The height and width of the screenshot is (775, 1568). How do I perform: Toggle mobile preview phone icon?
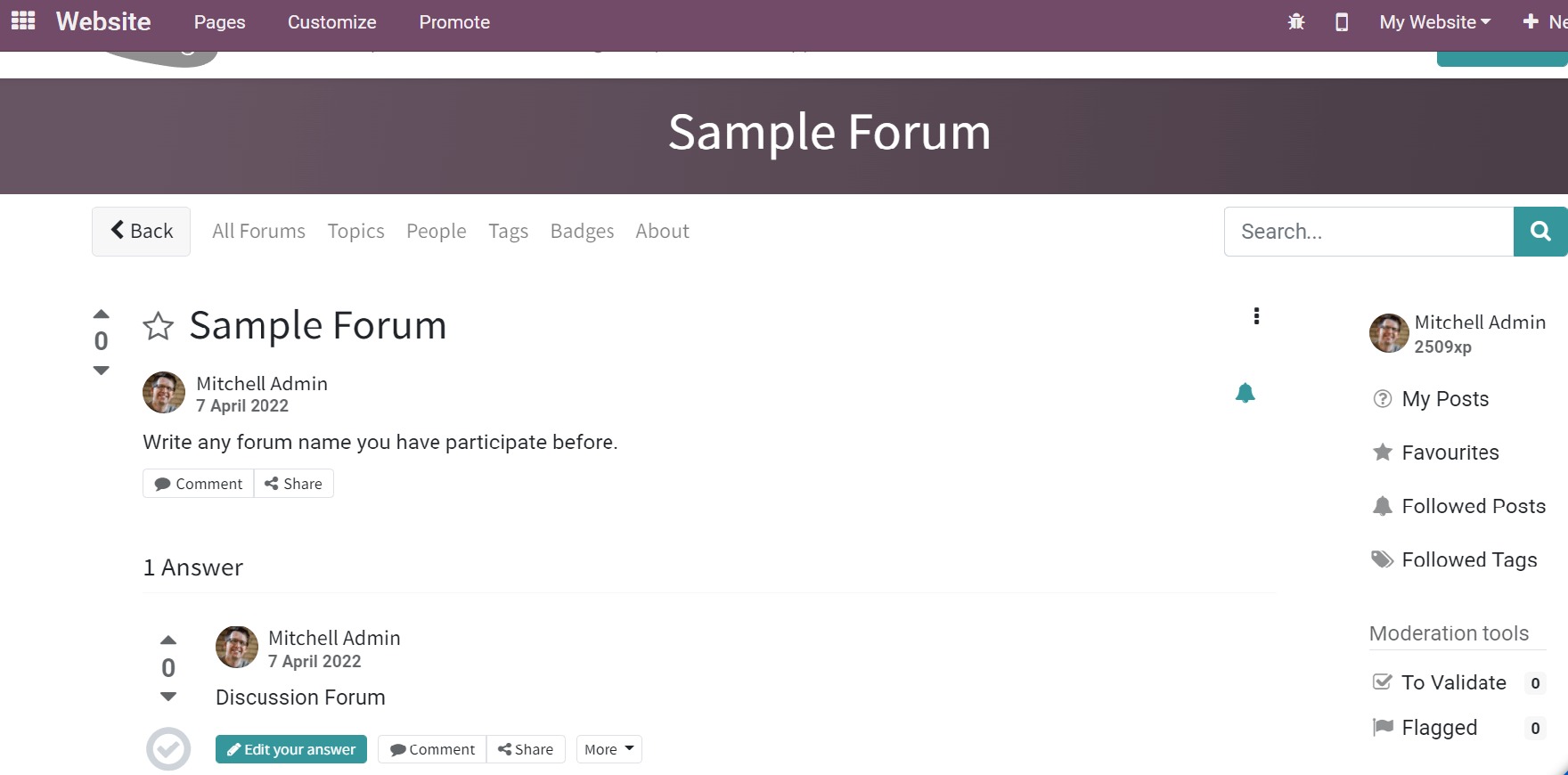(x=1342, y=22)
